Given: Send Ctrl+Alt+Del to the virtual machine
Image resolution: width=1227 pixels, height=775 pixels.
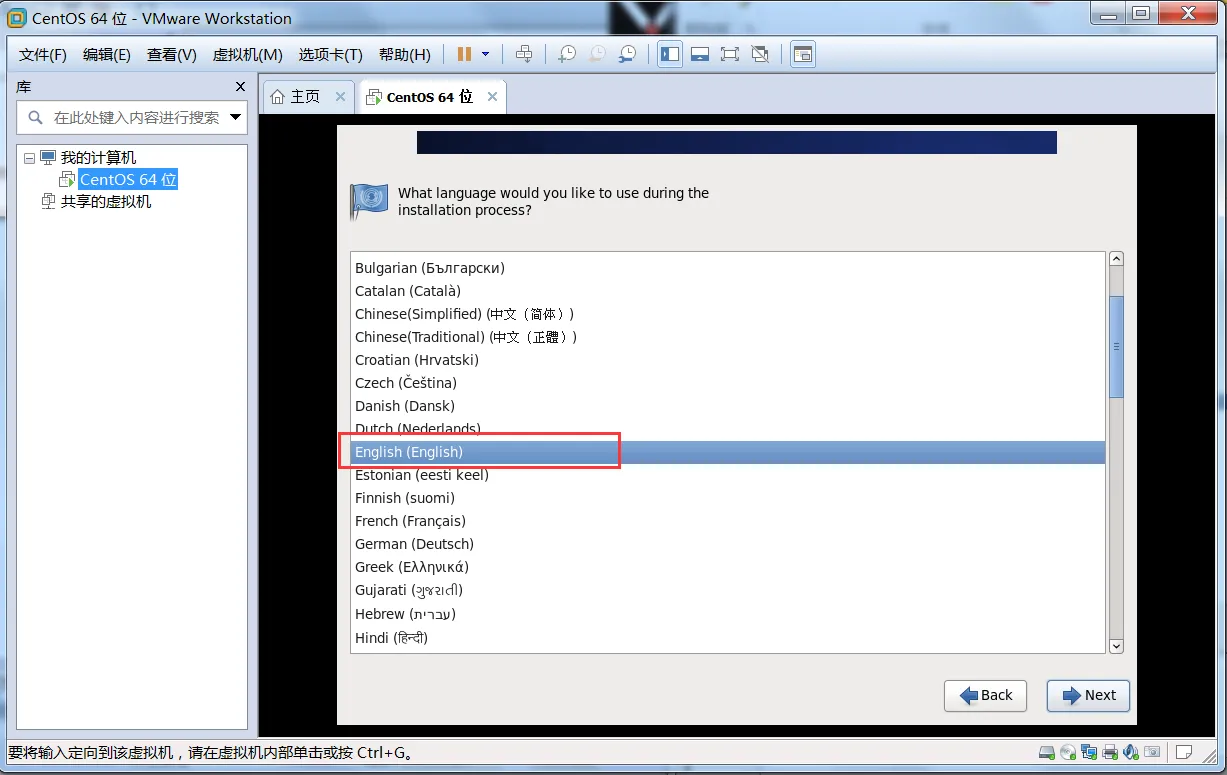Looking at the screenshot, I should pos(524,54).
